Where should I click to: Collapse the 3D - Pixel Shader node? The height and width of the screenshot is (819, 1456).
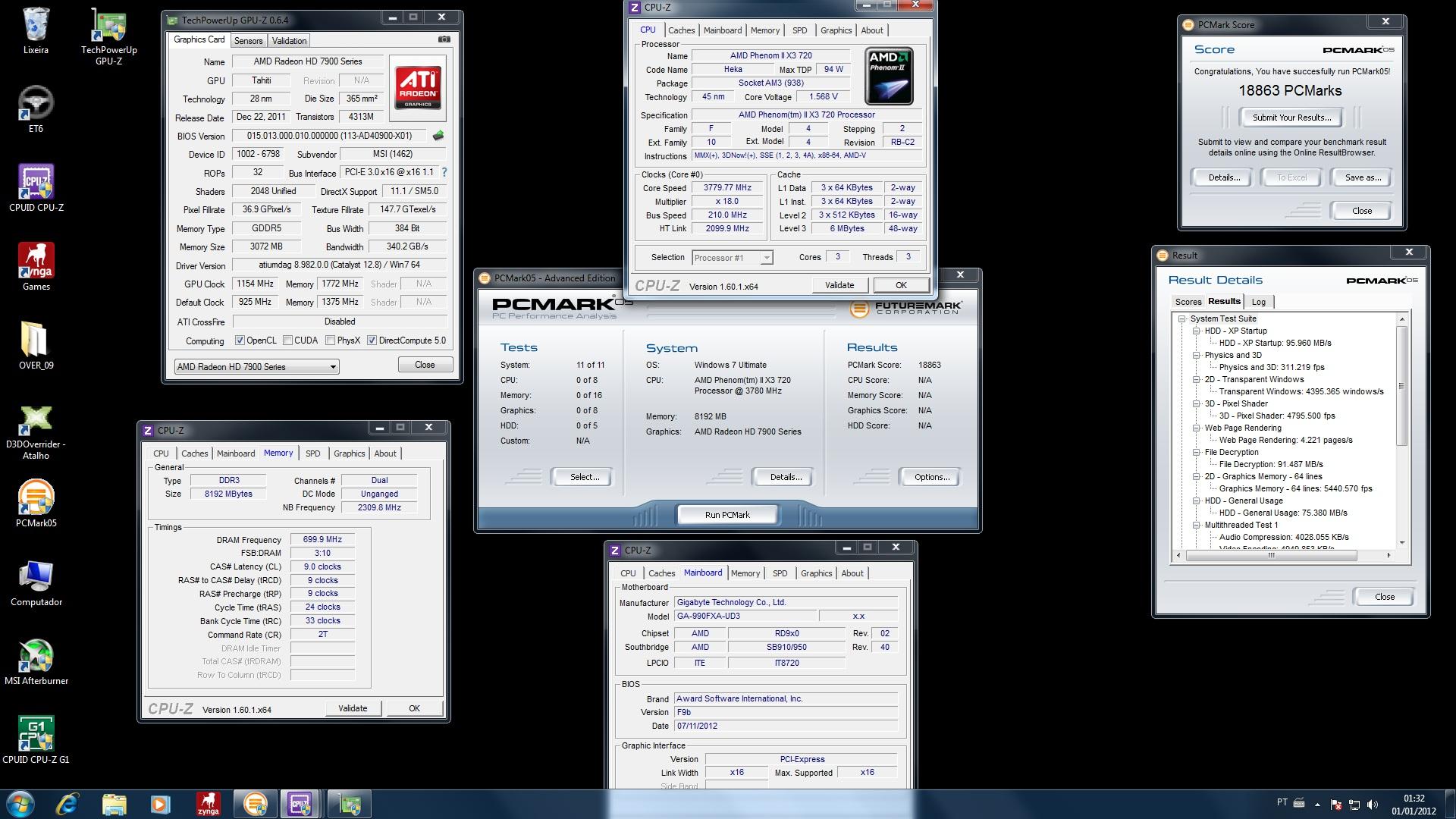point(1196,404)
